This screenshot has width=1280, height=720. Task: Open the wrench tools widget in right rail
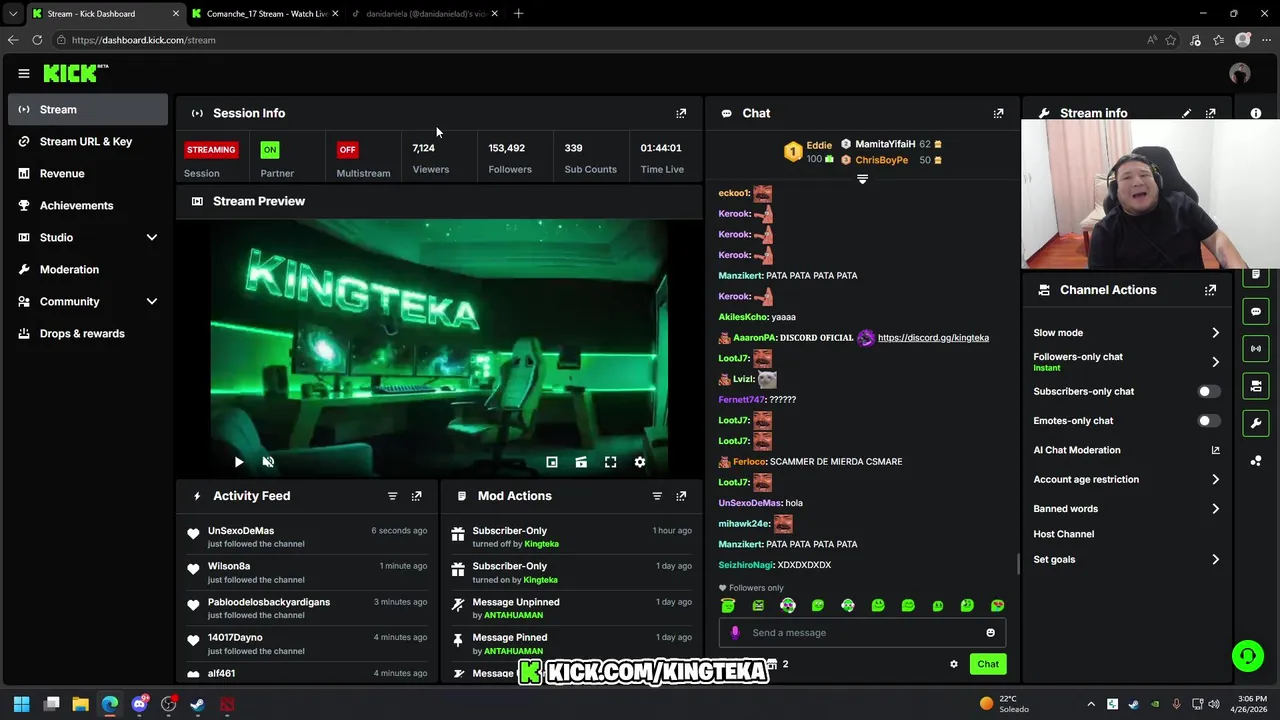click(1256, 423)
